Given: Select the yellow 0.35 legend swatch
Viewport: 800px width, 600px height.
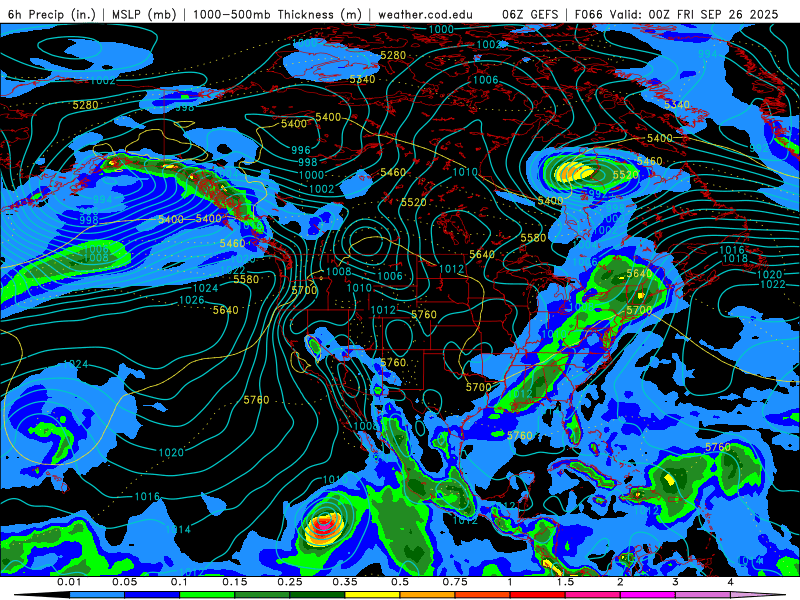Looking at the screenshot, I should coord(372,595).
